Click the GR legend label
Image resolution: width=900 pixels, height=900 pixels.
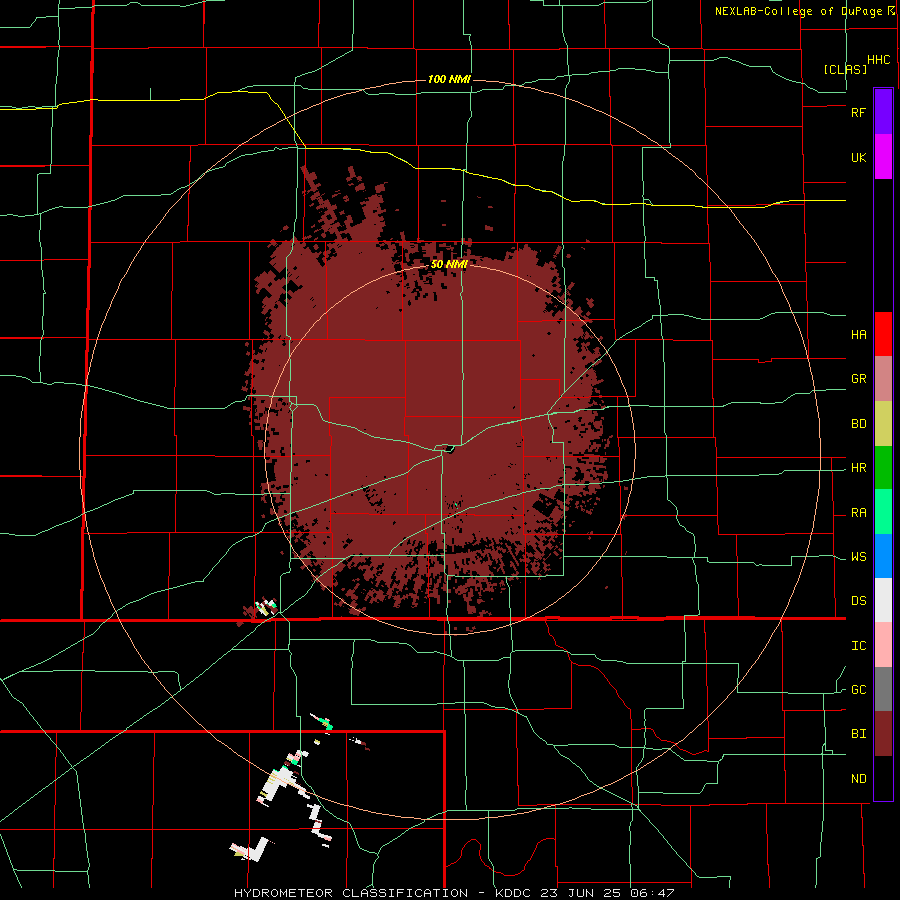point(858,379)
